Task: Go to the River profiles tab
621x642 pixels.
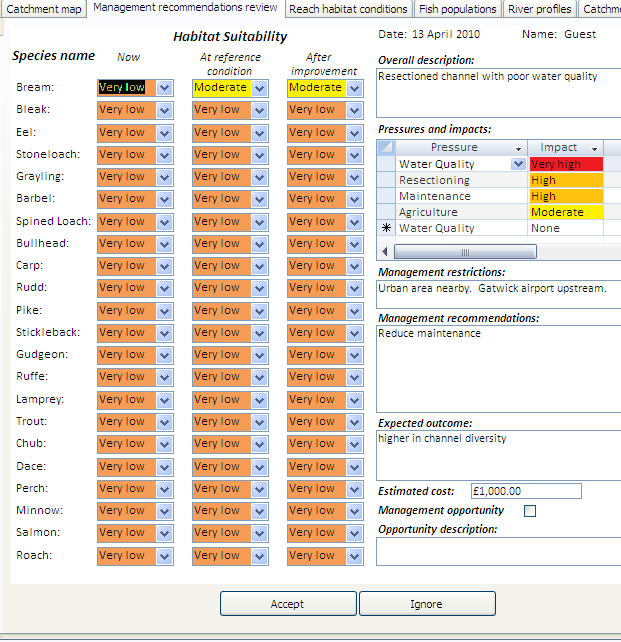Action: tap(540, 9)
